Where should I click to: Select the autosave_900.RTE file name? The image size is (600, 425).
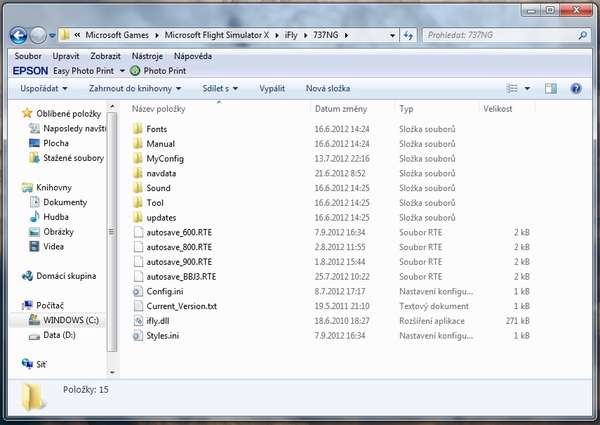(x=179, y=262)
